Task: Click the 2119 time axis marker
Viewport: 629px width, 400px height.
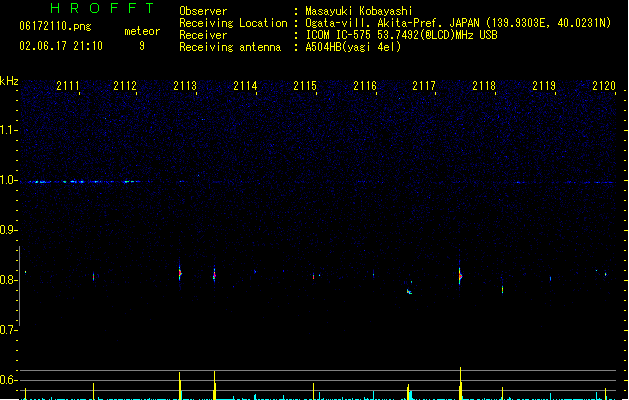Action: coord(544,86)
